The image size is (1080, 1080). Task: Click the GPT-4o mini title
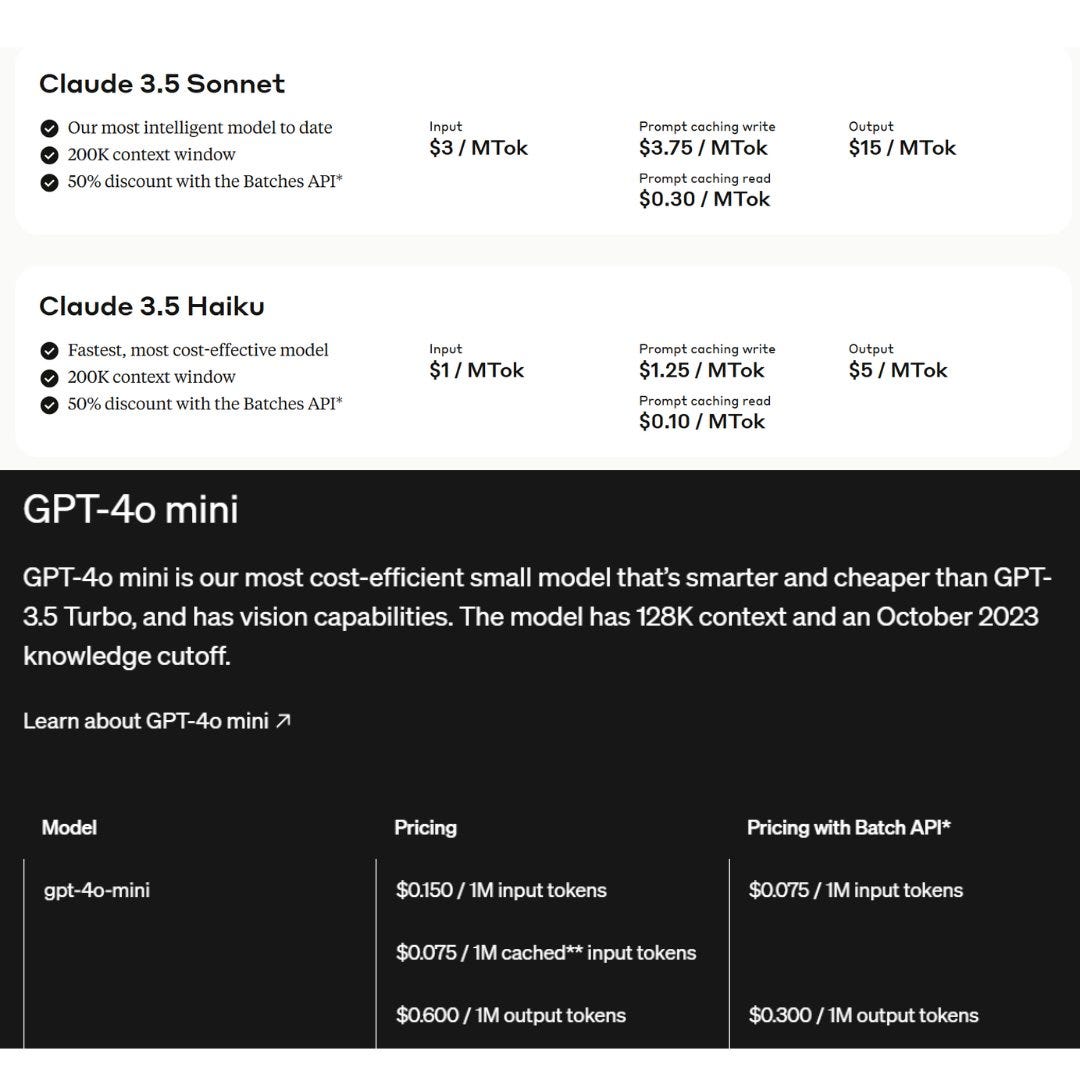pos(131,510)
